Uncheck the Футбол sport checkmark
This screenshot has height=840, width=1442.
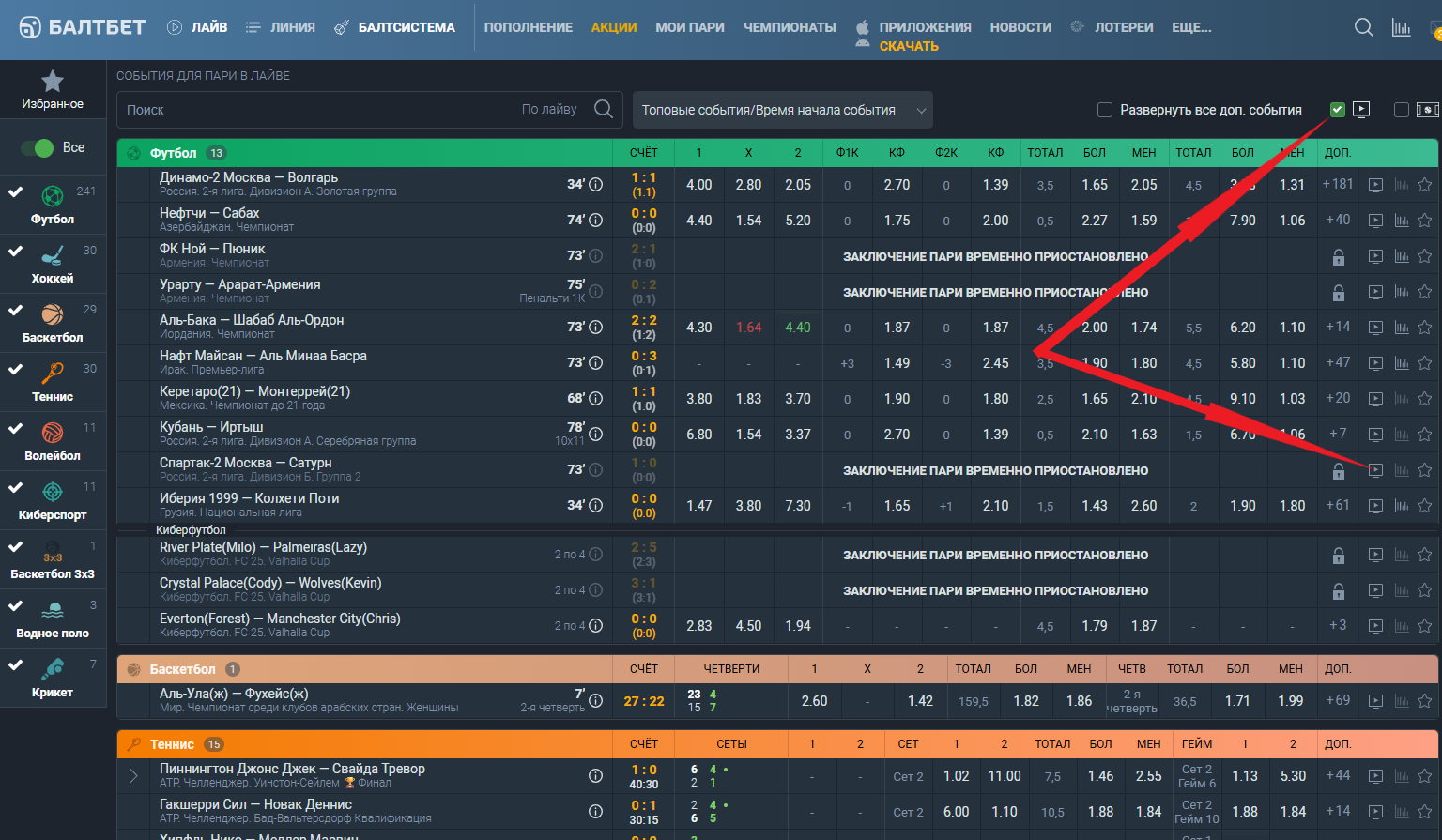click(15, 191)
